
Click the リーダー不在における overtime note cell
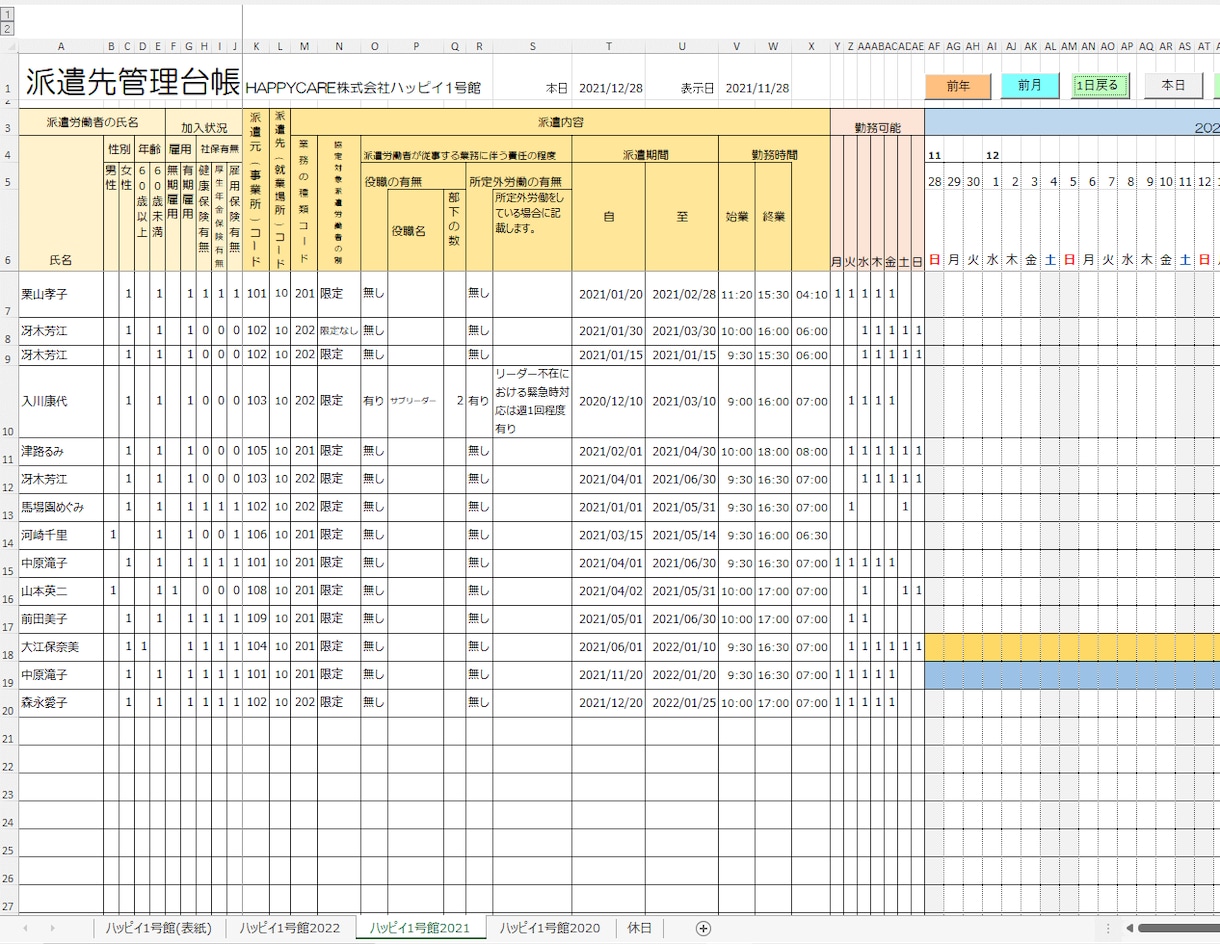(532, 401)
